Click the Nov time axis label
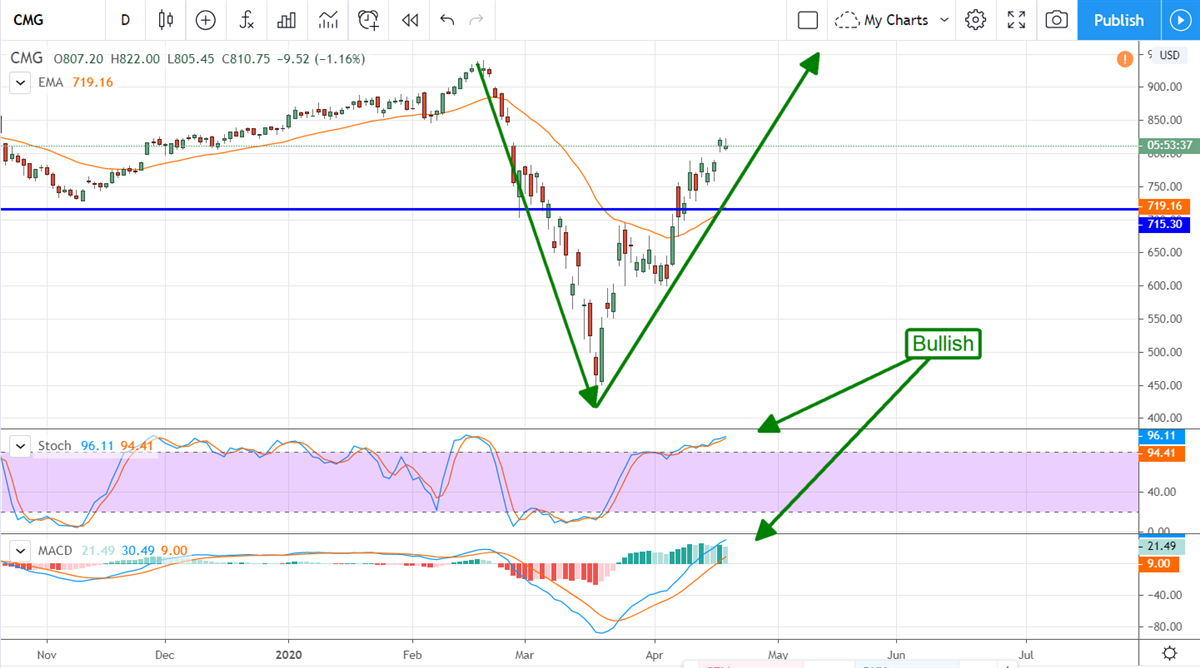The height and width of the screenshot is (668, 1200). (x=48, y=653)
